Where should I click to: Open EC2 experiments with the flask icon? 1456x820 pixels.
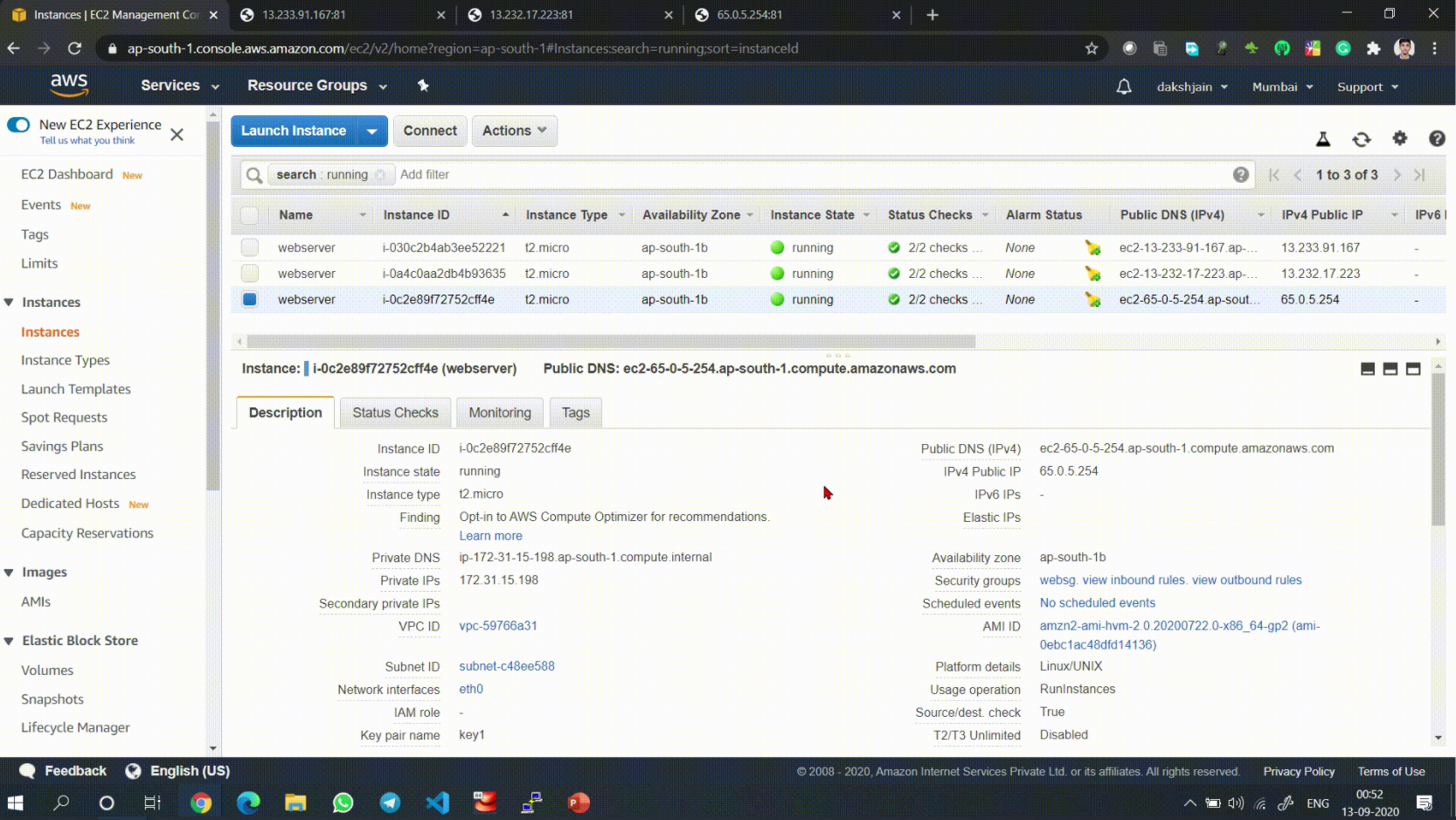pyautogui.click(x=1323, y=138)
